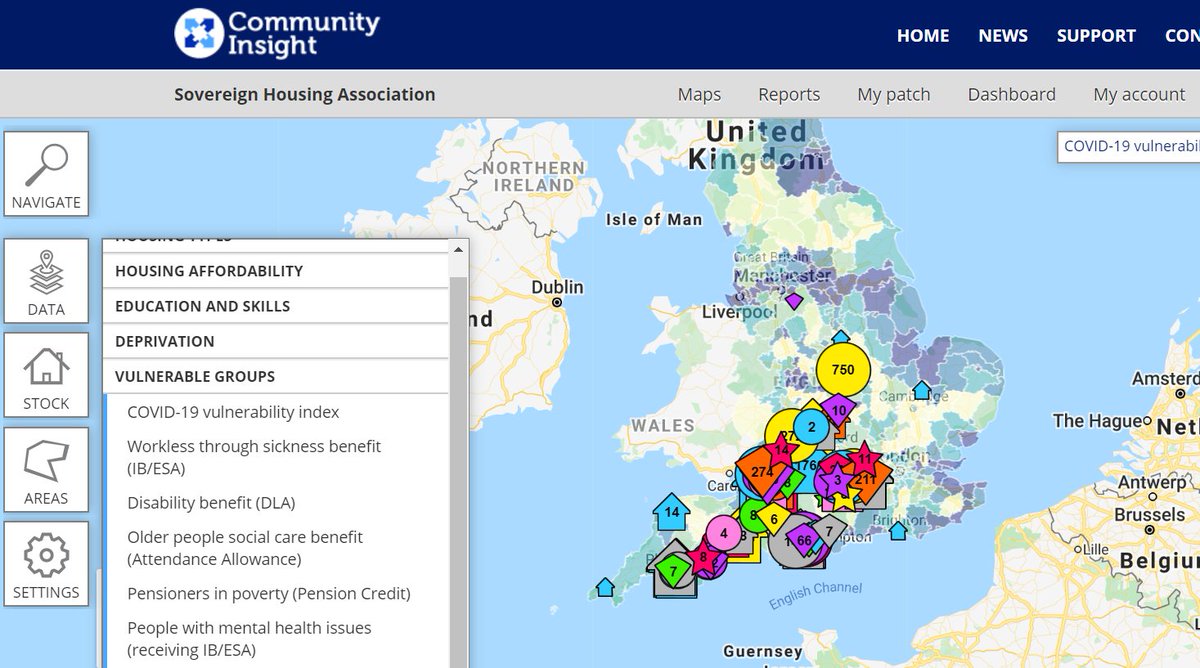Open the Dashboard menu item
This screenshot has height=668, width=1200.
pos(1011,93)
